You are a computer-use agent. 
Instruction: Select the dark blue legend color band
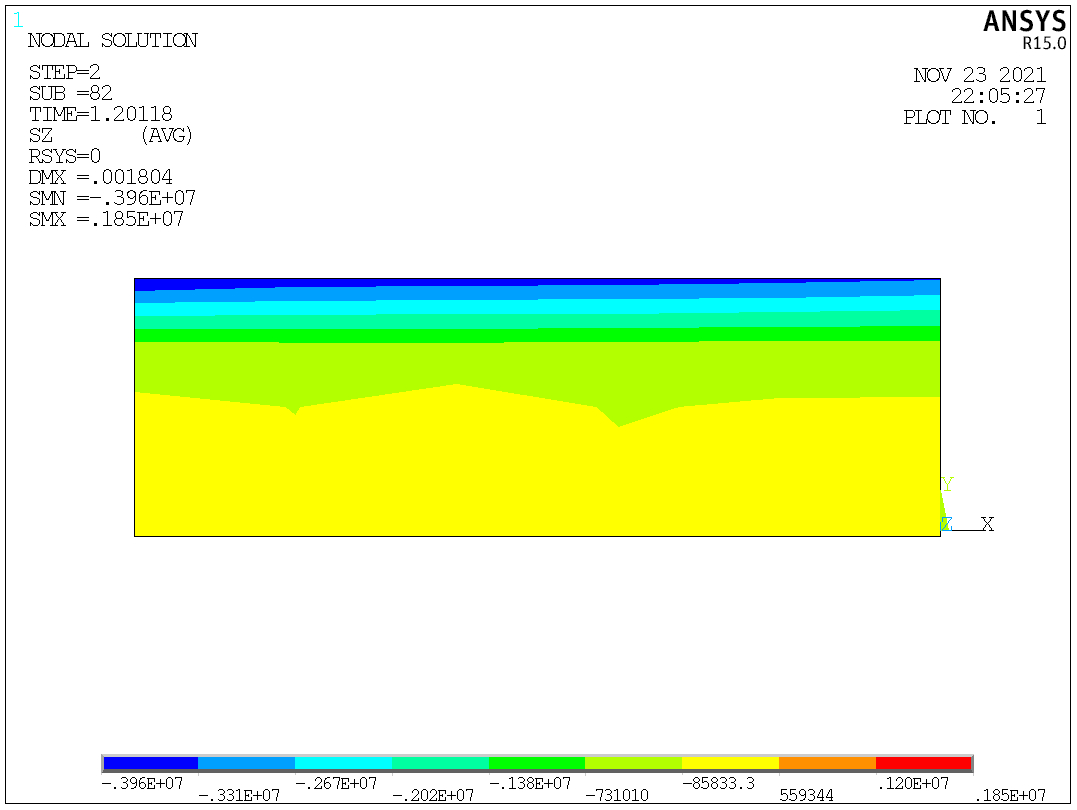click(150, 764)
